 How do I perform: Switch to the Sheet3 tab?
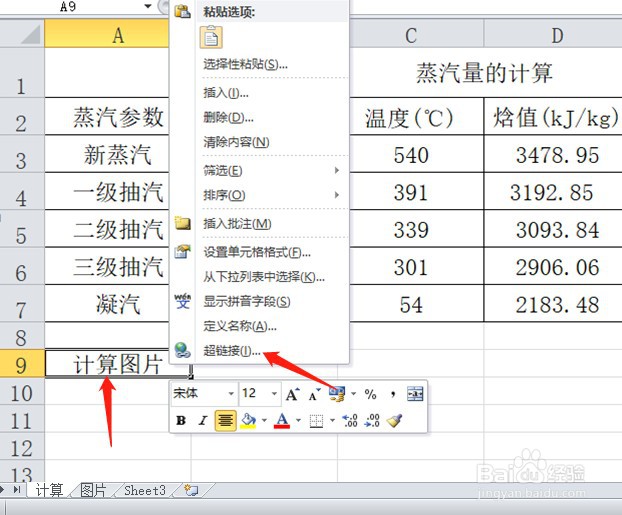[x=145, y=490]
